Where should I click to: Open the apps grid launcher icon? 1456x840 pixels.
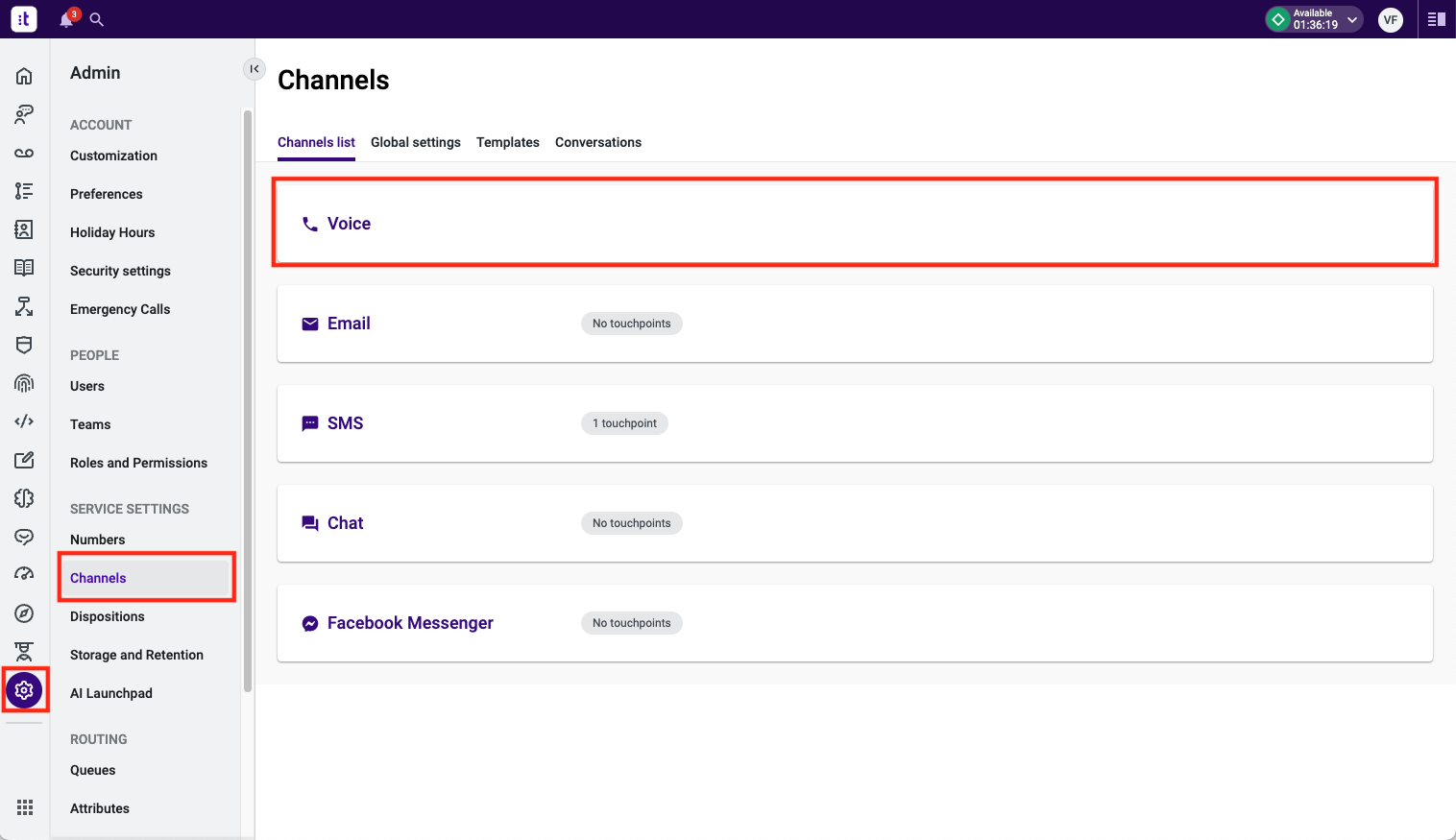[25, 807]
